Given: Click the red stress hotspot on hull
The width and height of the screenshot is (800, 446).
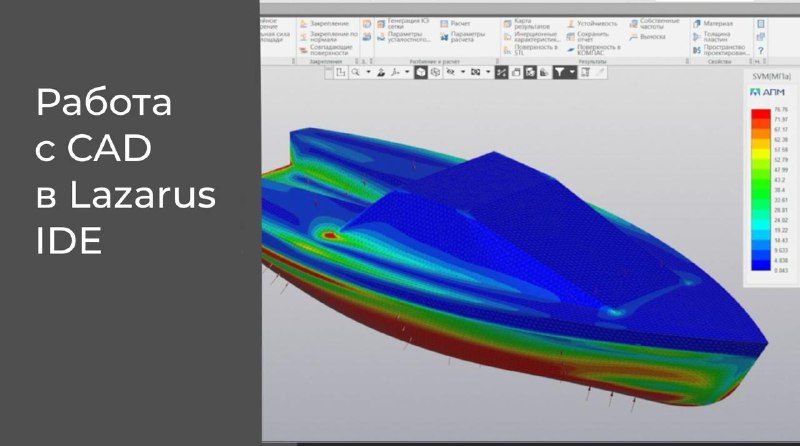Looking at the screenshot, I should tap(330, 235).
